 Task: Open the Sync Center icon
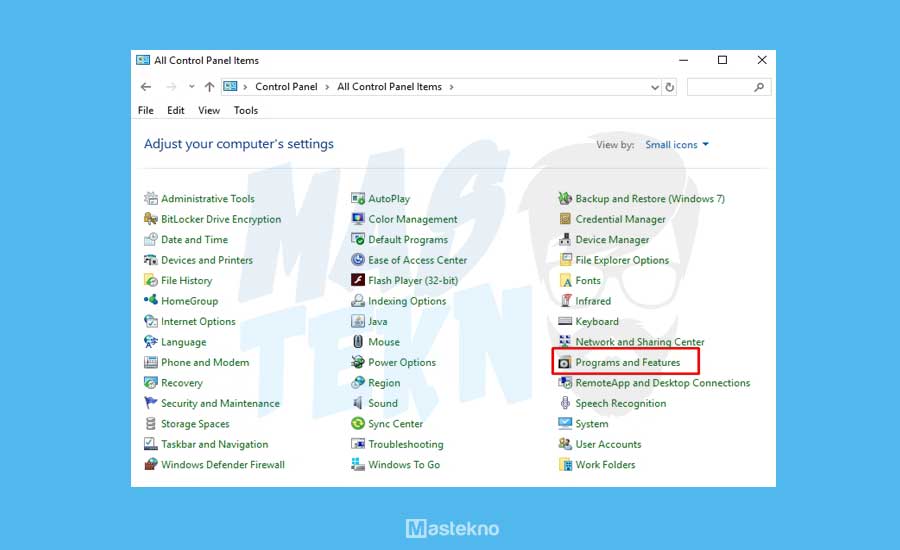pyautogui.click(x=358, y=424)
